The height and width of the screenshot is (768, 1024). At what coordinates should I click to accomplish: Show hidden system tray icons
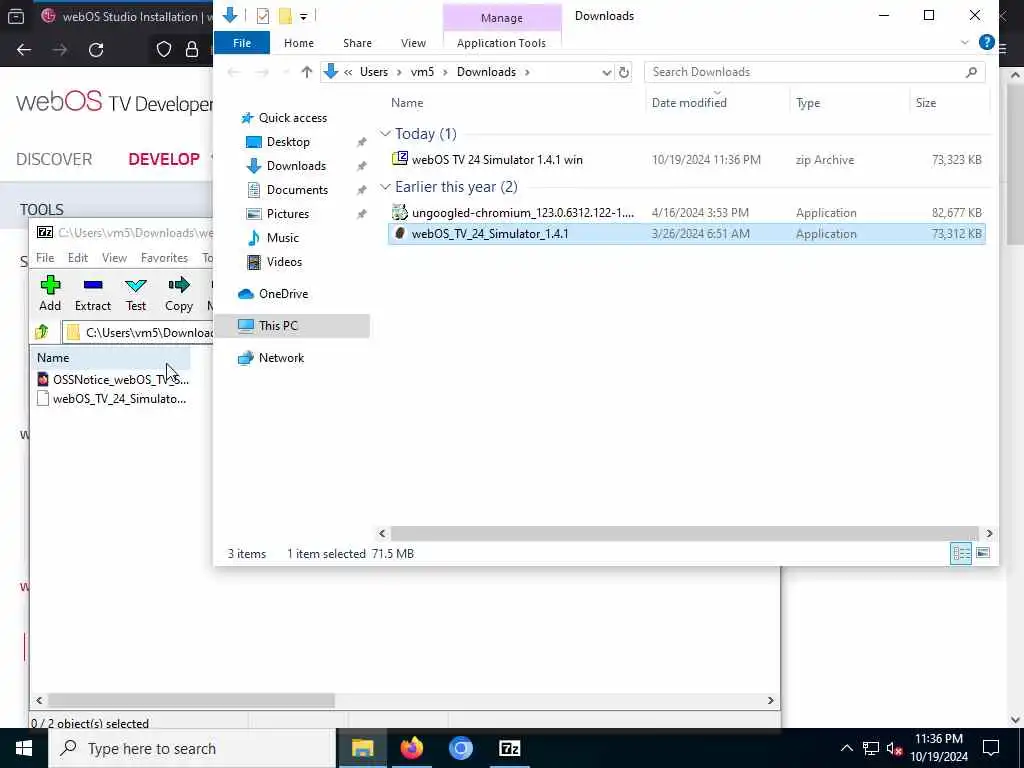[846, 748]
